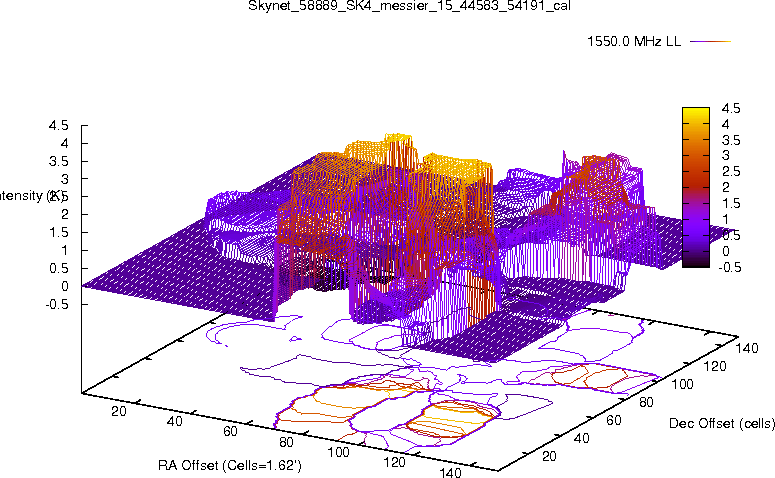Screen dimensions: 775x478
Task: Select the 140 tick on the RA Offset axis
Action: tap(450, 473)
